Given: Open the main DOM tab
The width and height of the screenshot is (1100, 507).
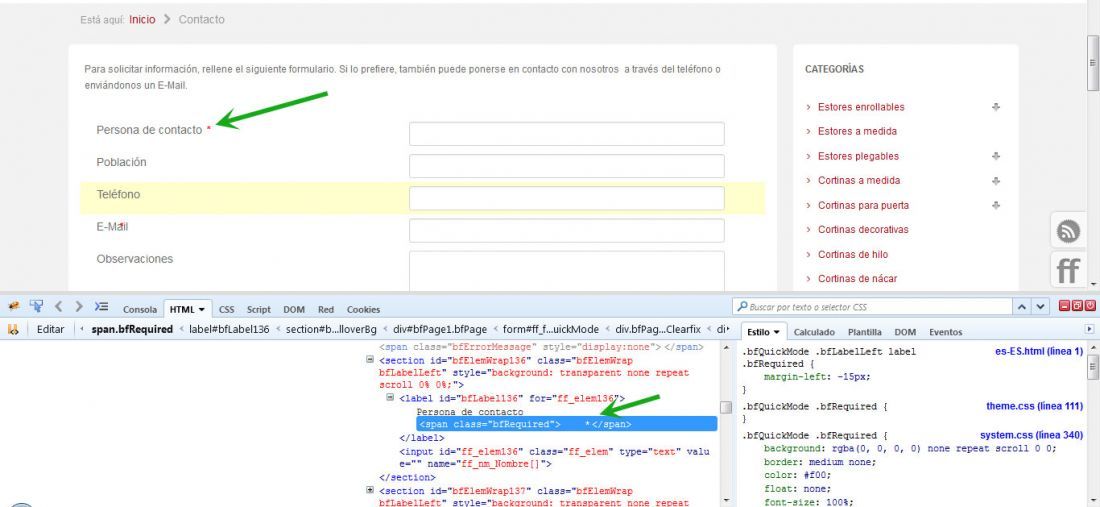Looking at the screenshot, I should (x=294, y=309).
